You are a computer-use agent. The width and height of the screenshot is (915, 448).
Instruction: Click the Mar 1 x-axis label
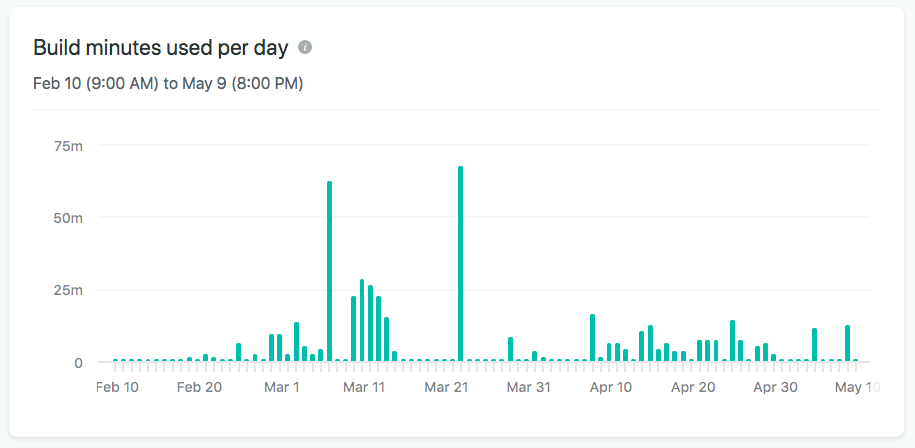(281, 387)
